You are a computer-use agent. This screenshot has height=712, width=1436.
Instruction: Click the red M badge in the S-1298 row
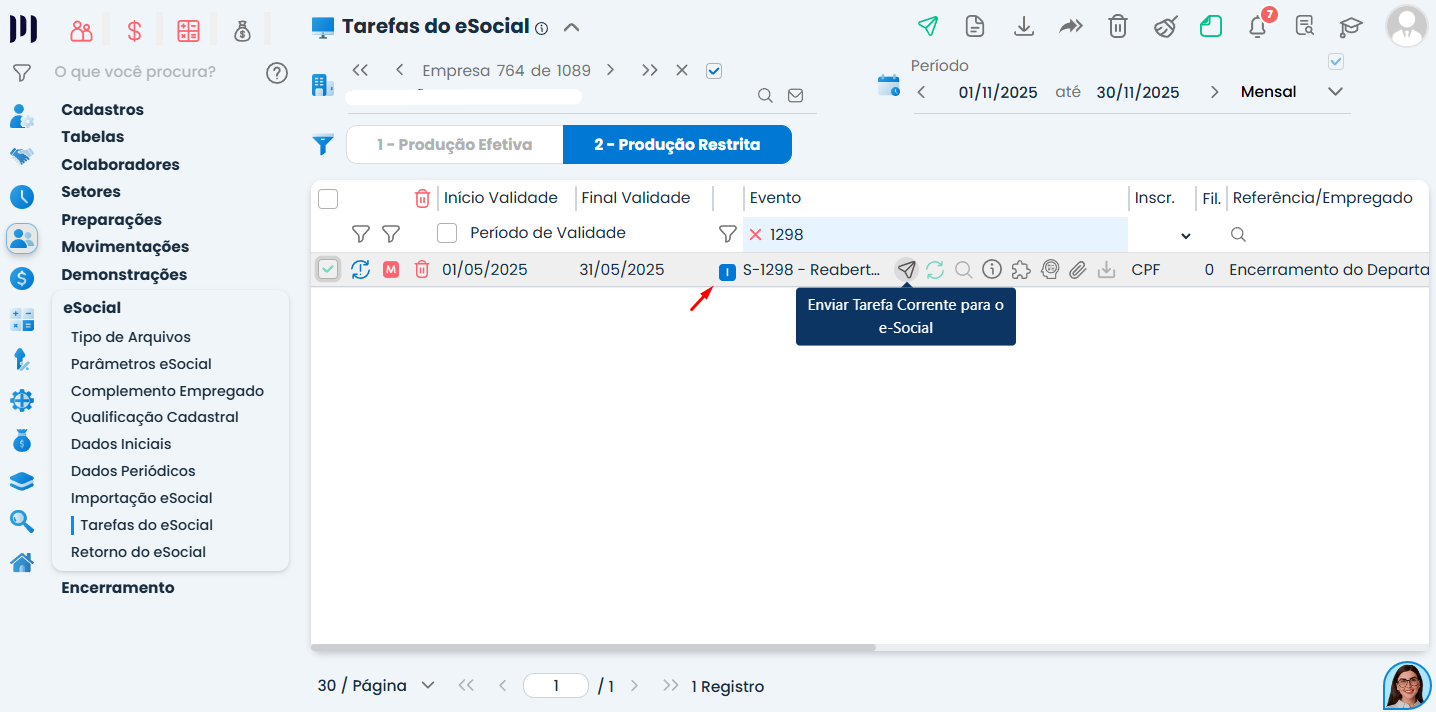click(391, 269)
